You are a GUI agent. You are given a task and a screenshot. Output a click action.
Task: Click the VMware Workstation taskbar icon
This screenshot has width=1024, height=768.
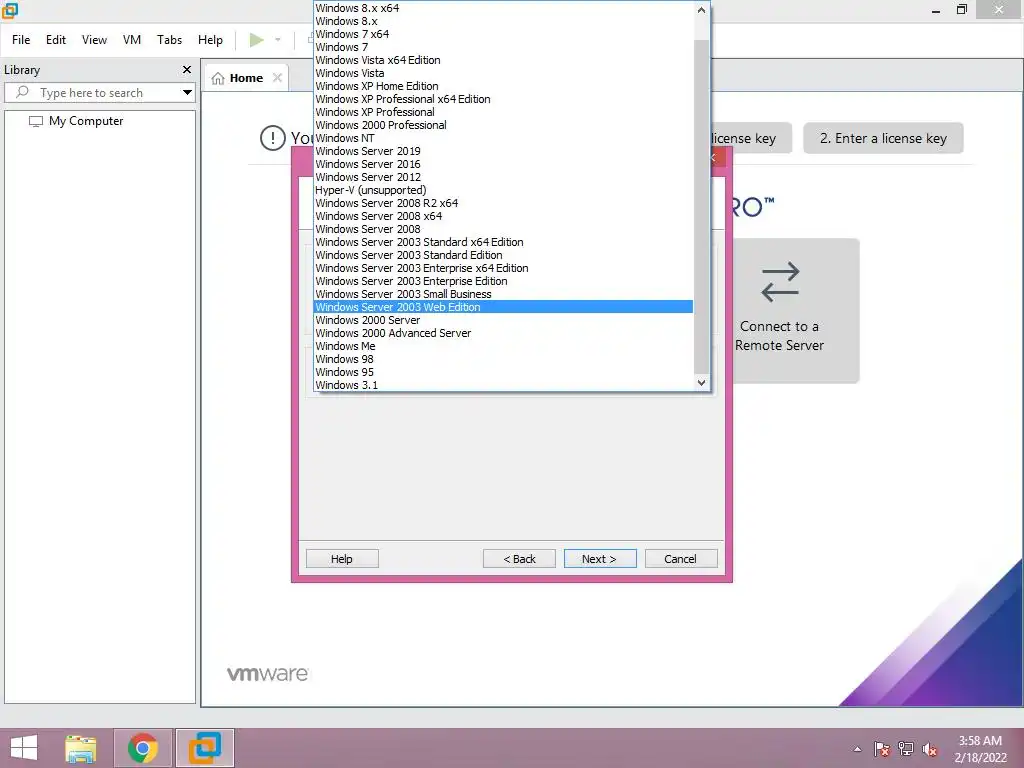coord(205,748)
